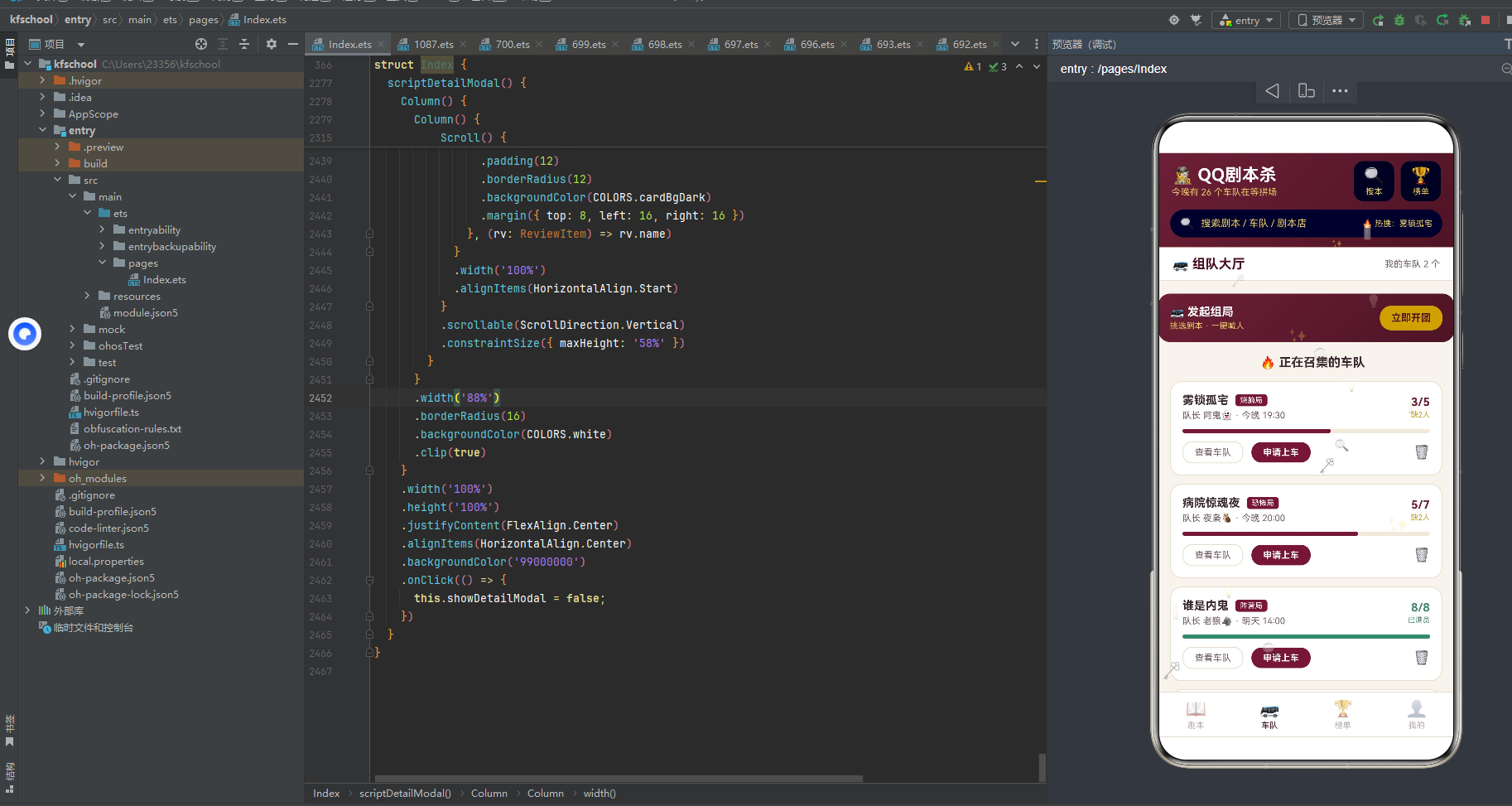Viewport: 1512px width, 806px height.
Task: Toggle code fold marker at line 2456
Action: point(369,471)
